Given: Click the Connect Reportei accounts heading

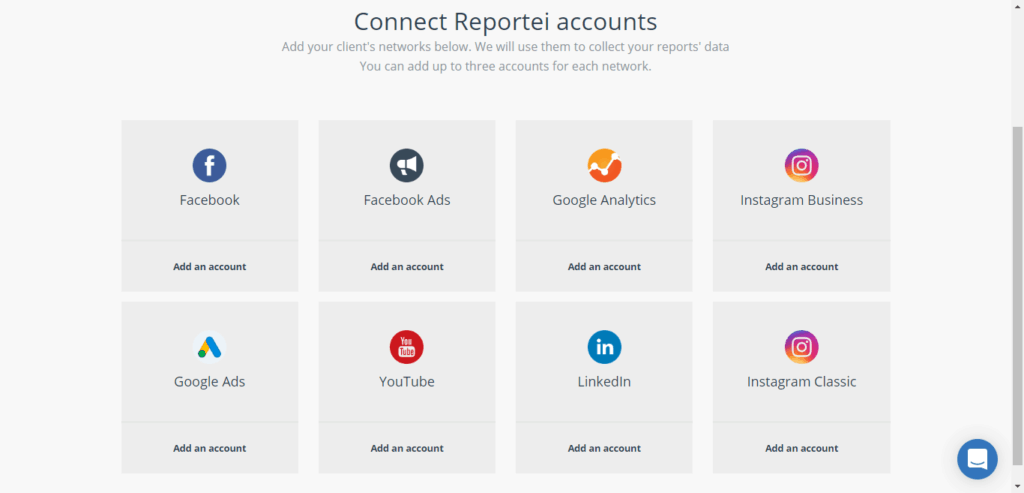Looking at the screenshot, I should pos(505,22).
